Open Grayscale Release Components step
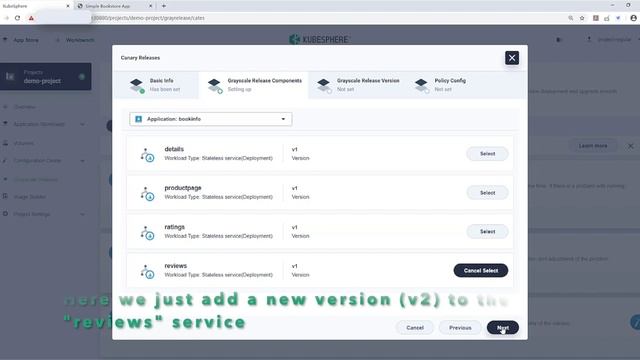The height and width of the screenshot is (360, 640). click(x=253, y=85)
